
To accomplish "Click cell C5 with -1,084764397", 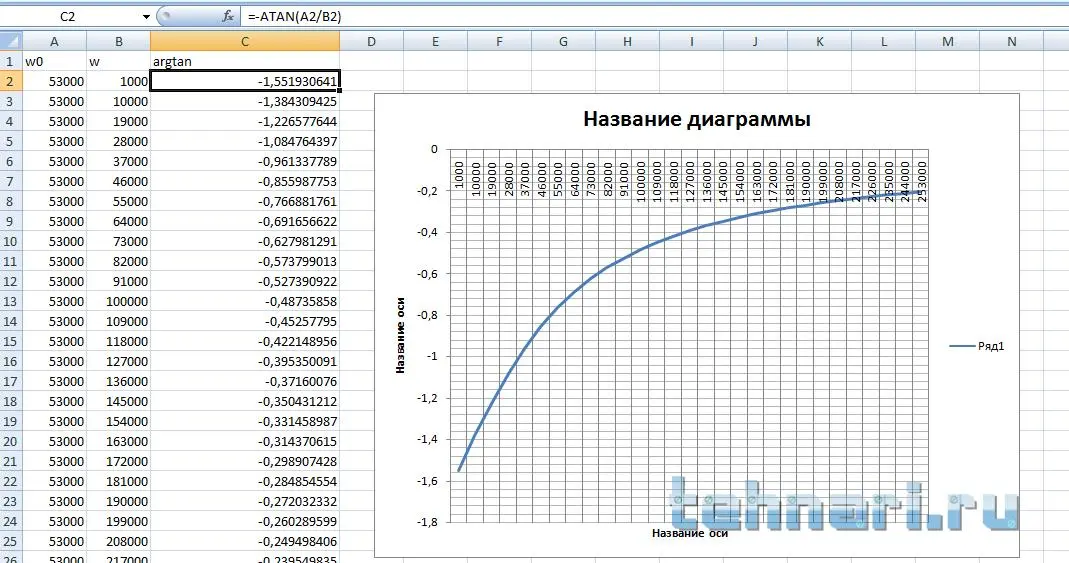I will click(245, 142).
